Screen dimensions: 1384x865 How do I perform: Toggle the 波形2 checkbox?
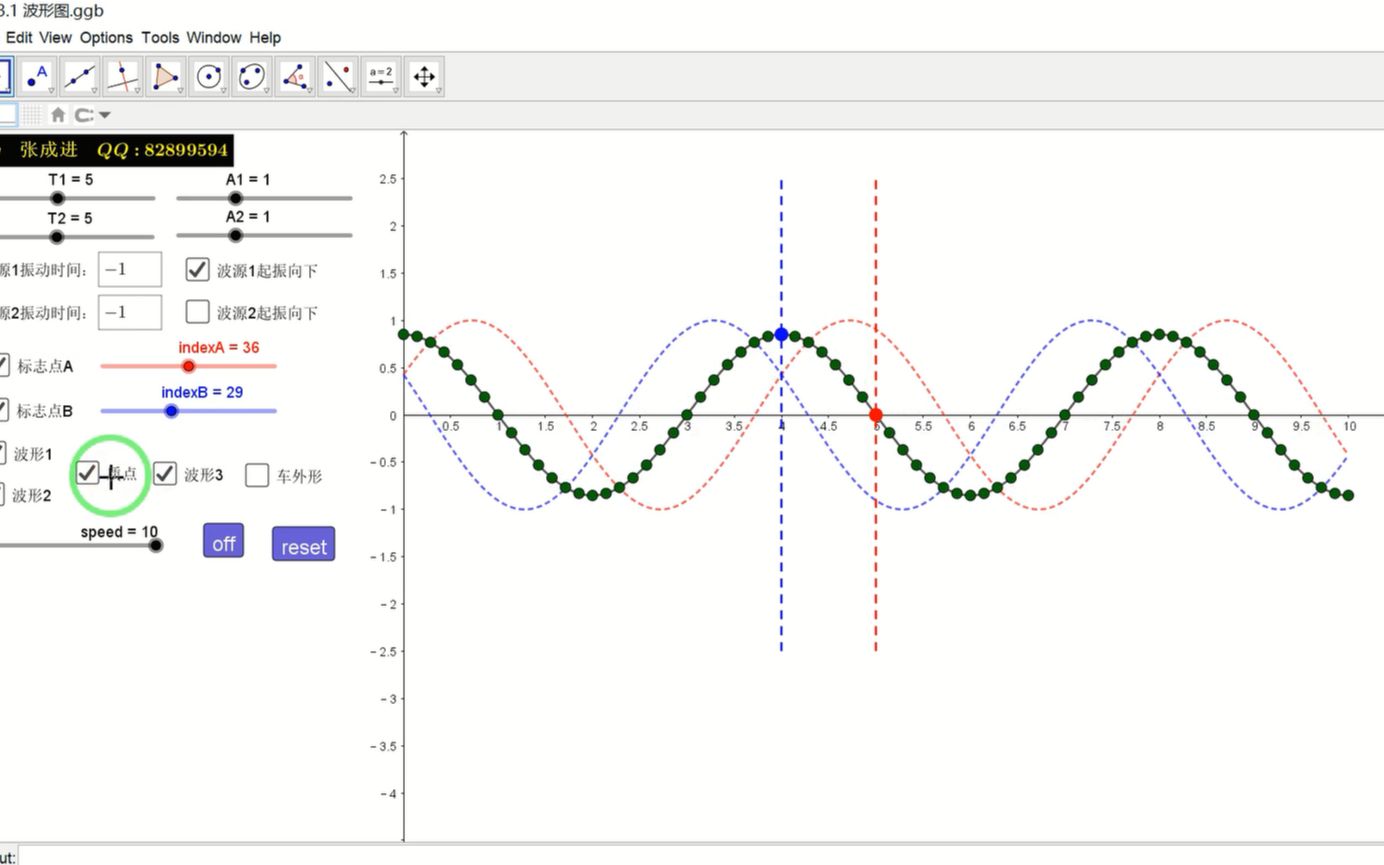tap(2, 494)
